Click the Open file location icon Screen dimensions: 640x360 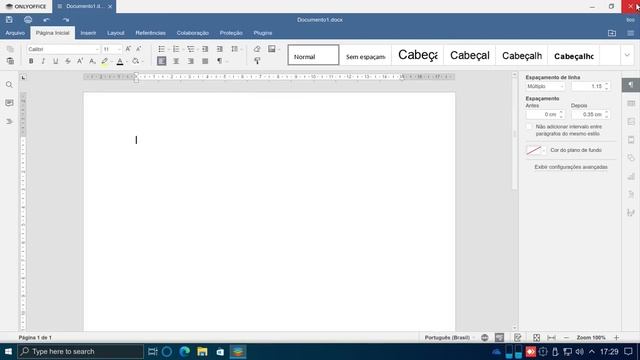pos(612,33)
